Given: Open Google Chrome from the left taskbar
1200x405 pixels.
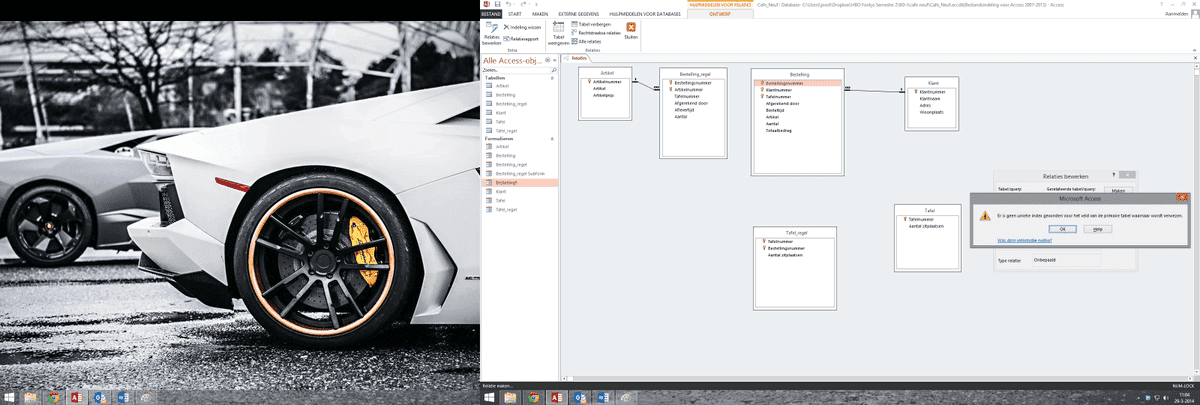Looking at the screenshot, I should [54, 397].
